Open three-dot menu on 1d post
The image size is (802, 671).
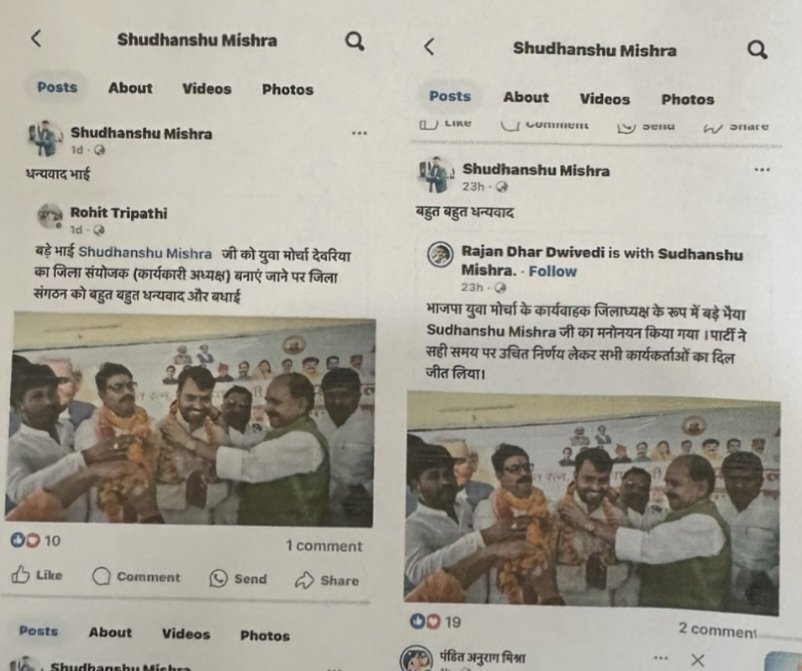[x=359, y=133]
